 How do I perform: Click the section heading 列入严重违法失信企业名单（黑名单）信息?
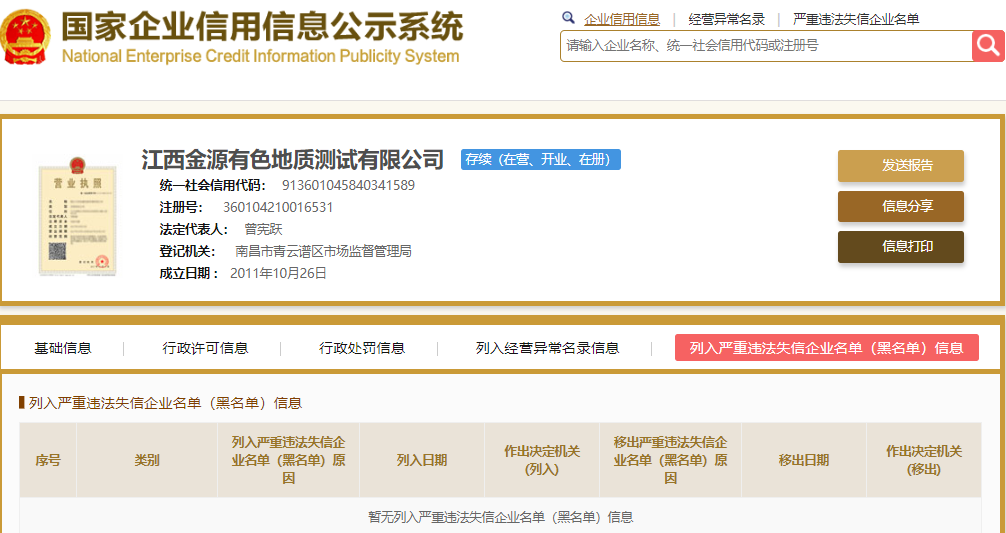tap(166, 403)
